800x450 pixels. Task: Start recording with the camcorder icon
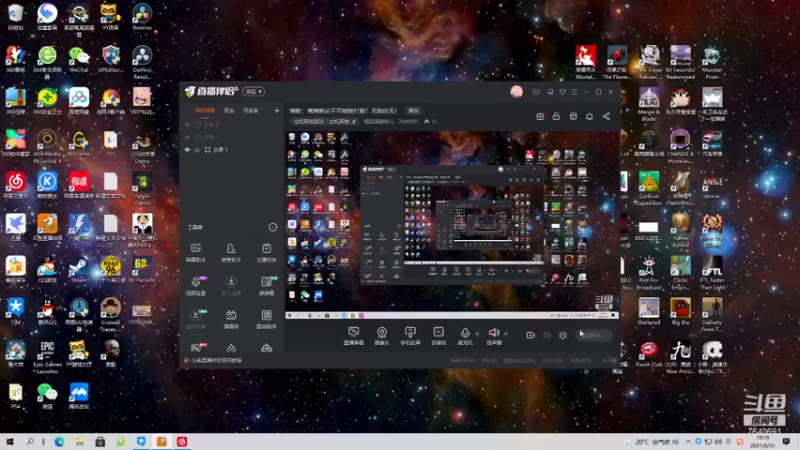531,335
